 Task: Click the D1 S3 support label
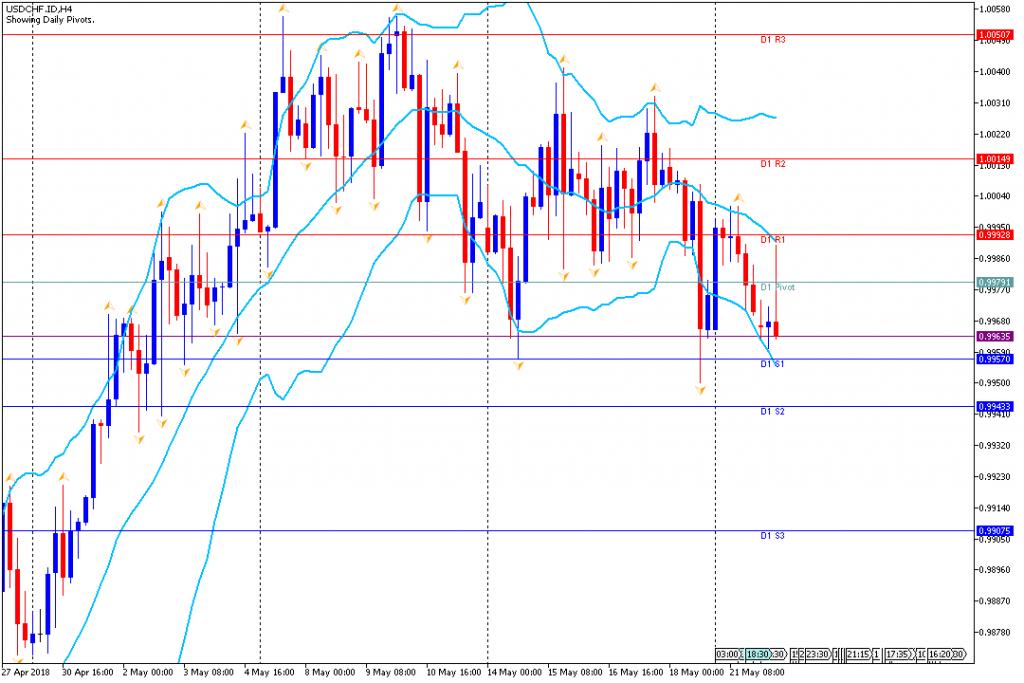point(772,536)
